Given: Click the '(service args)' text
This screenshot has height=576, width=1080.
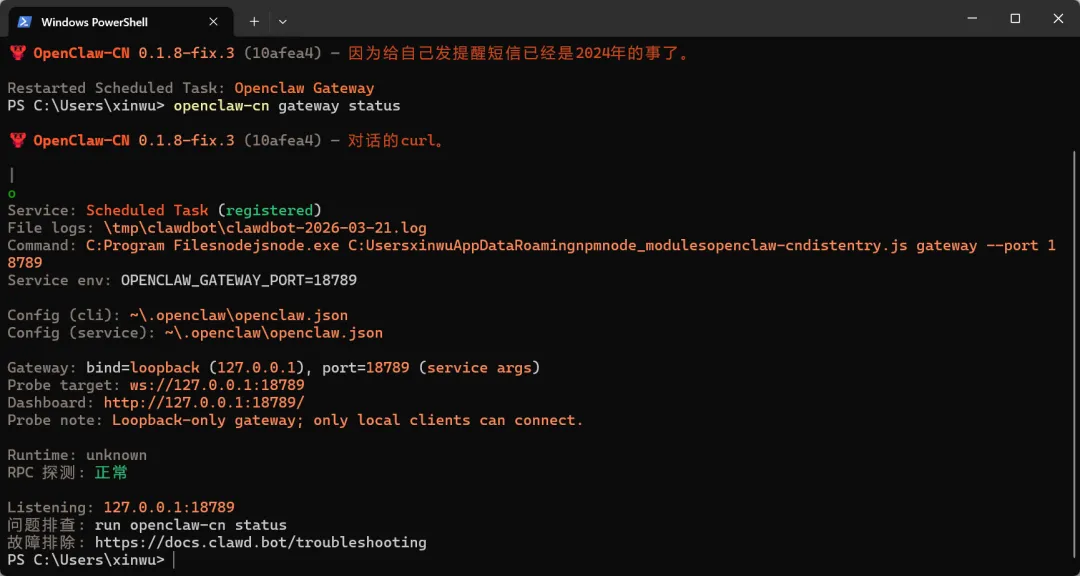Looking at the screenshot, I should (479, 367).
